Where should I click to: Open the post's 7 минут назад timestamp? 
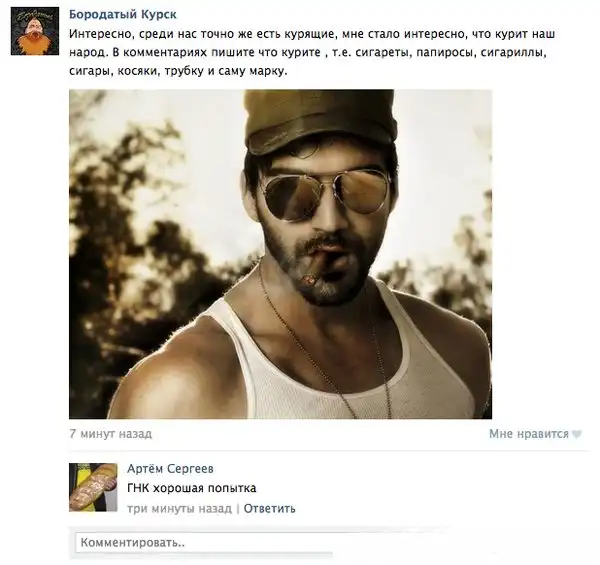[x=111, y=434]
